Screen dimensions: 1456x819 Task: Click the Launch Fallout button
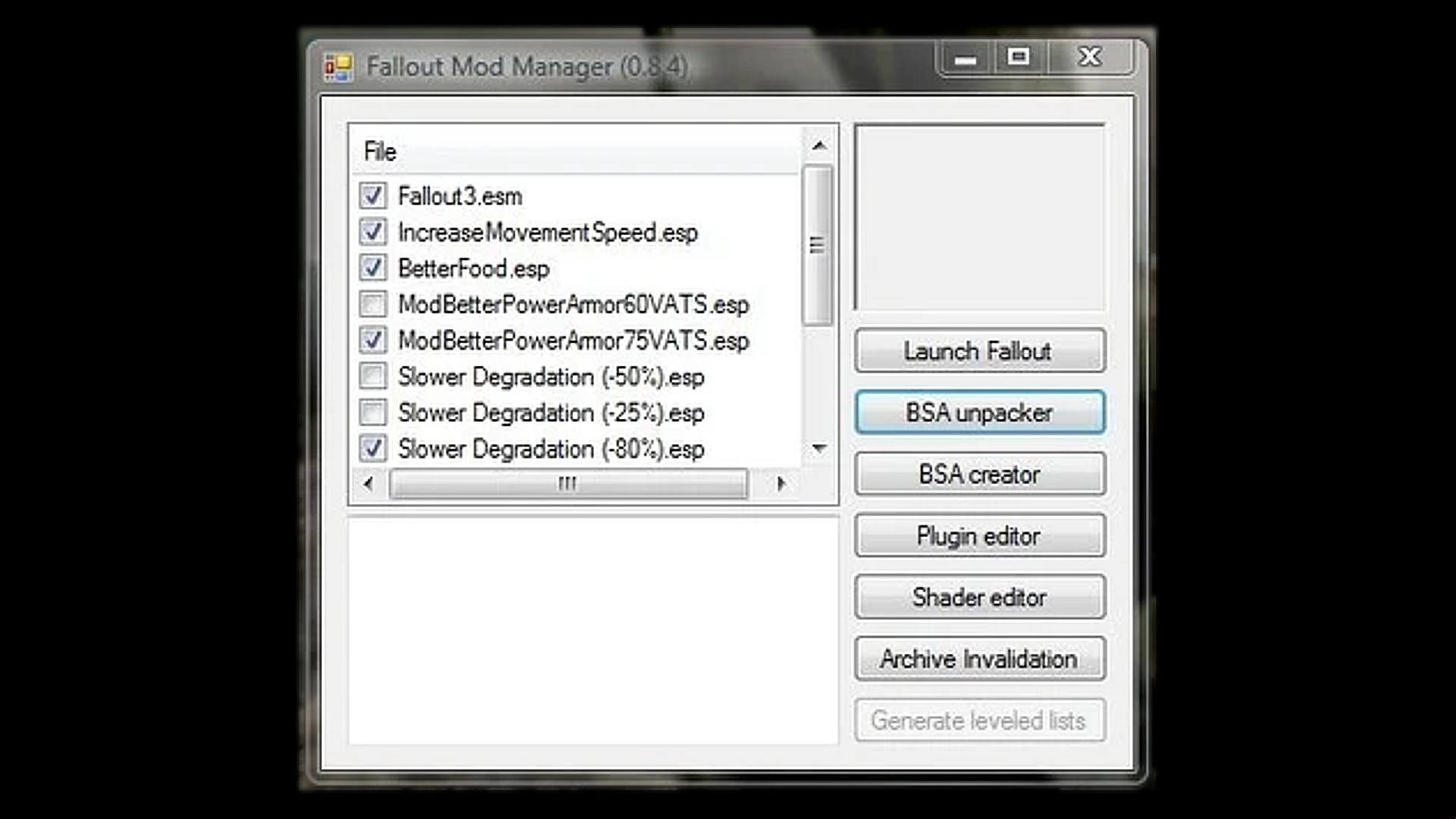point(979,351)
